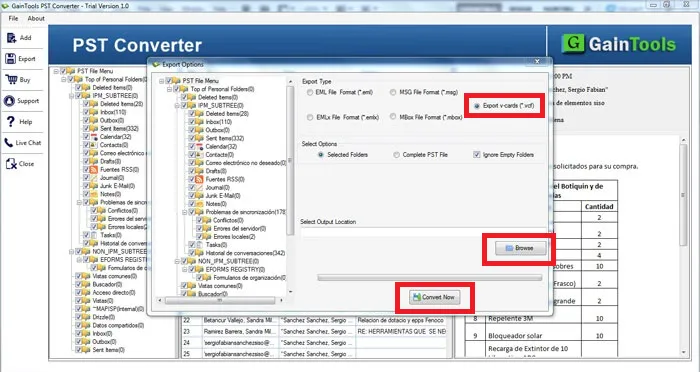700x372 pixels.
Task: Open the File menu
Action: (x=13, y=18)
